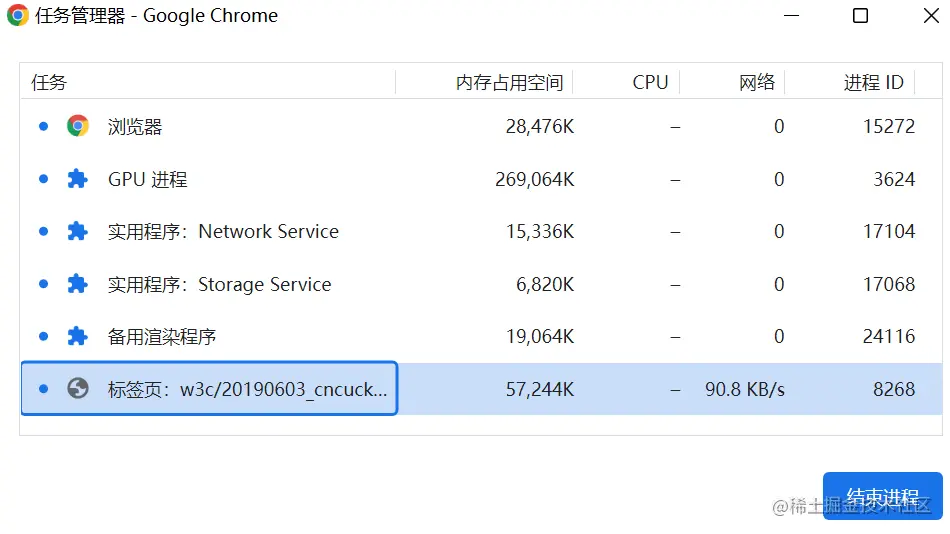Screen dimensions: 950x534
Task: Select the 实用程序: Storage Service row
Action: [481, 284]
